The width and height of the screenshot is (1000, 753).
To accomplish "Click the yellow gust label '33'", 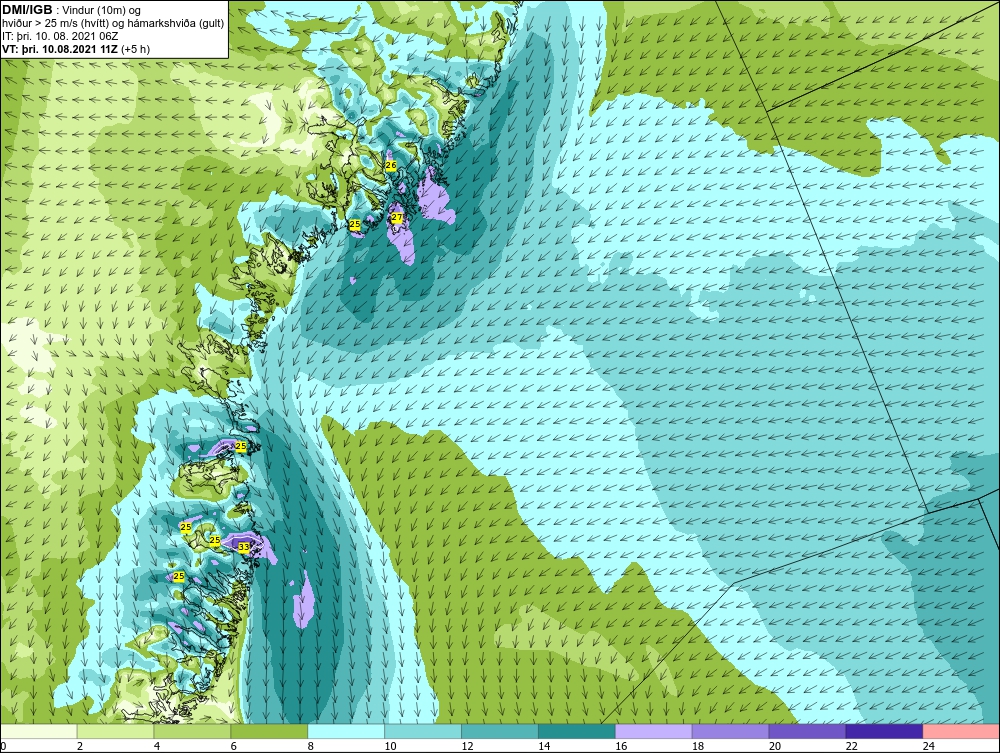I will (244, 547).
